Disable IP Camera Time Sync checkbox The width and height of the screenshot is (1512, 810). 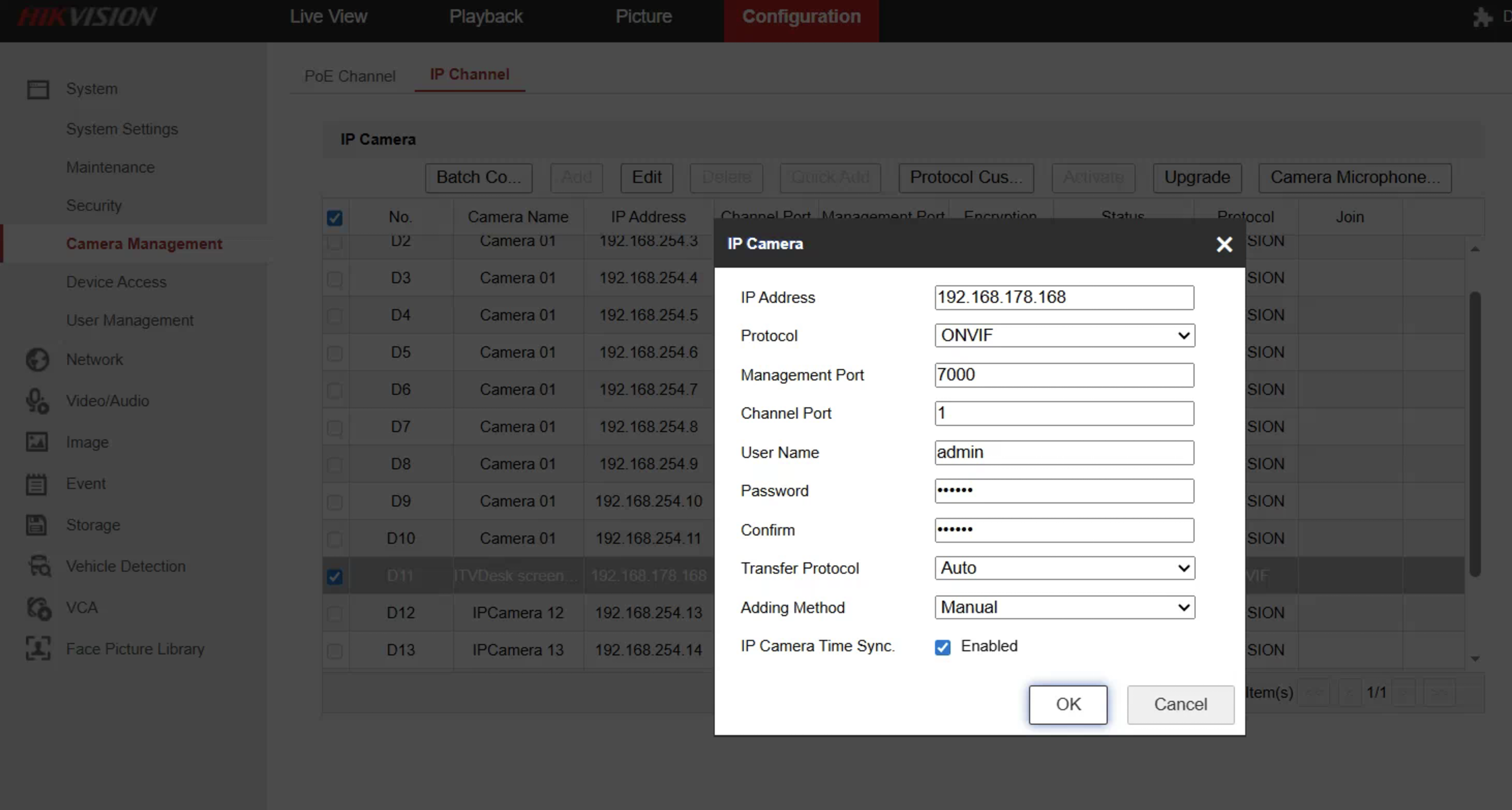click(943, 647)
